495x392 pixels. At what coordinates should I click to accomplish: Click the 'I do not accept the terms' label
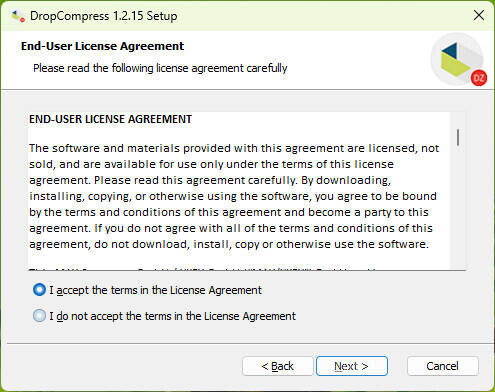(172, 316)
